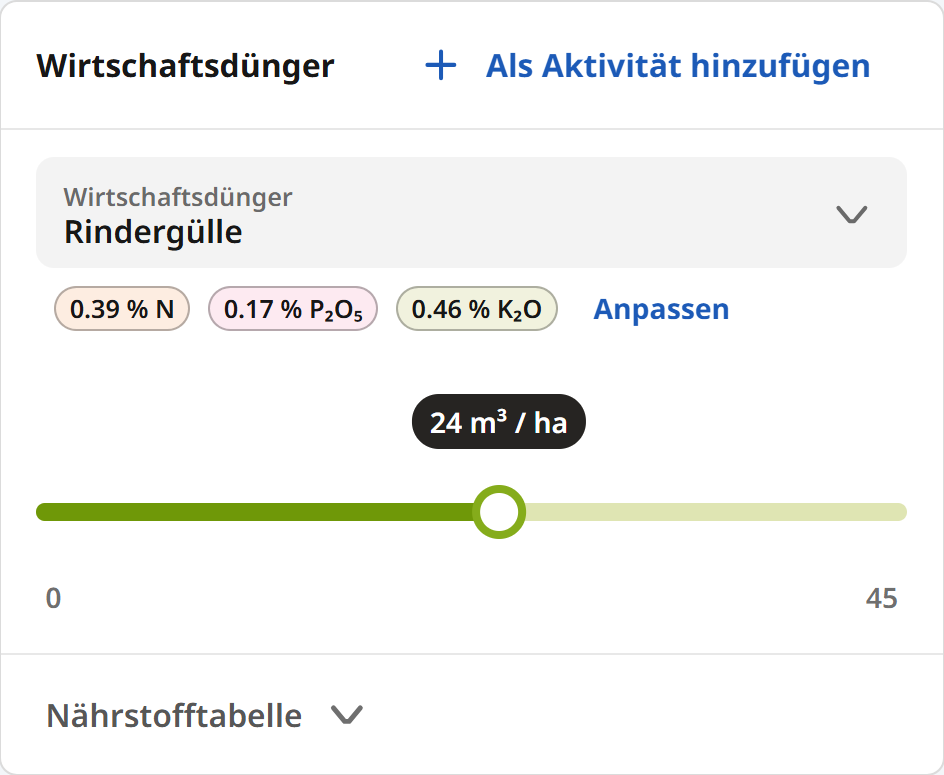Click the 24 m³ / ha value bubble
944x775 pixels.
(498, 421)
